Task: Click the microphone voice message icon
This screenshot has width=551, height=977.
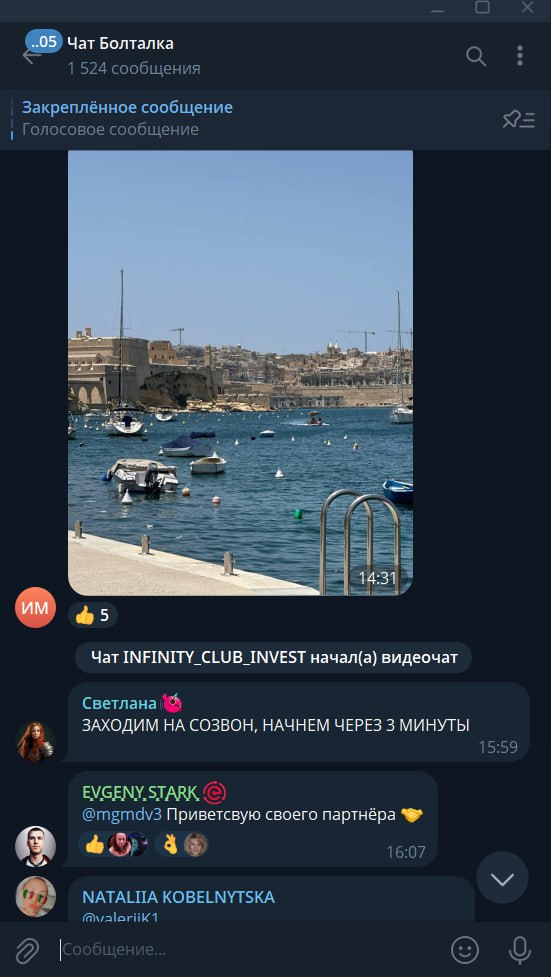Action: pyautogui.click(x=519, y=950)
